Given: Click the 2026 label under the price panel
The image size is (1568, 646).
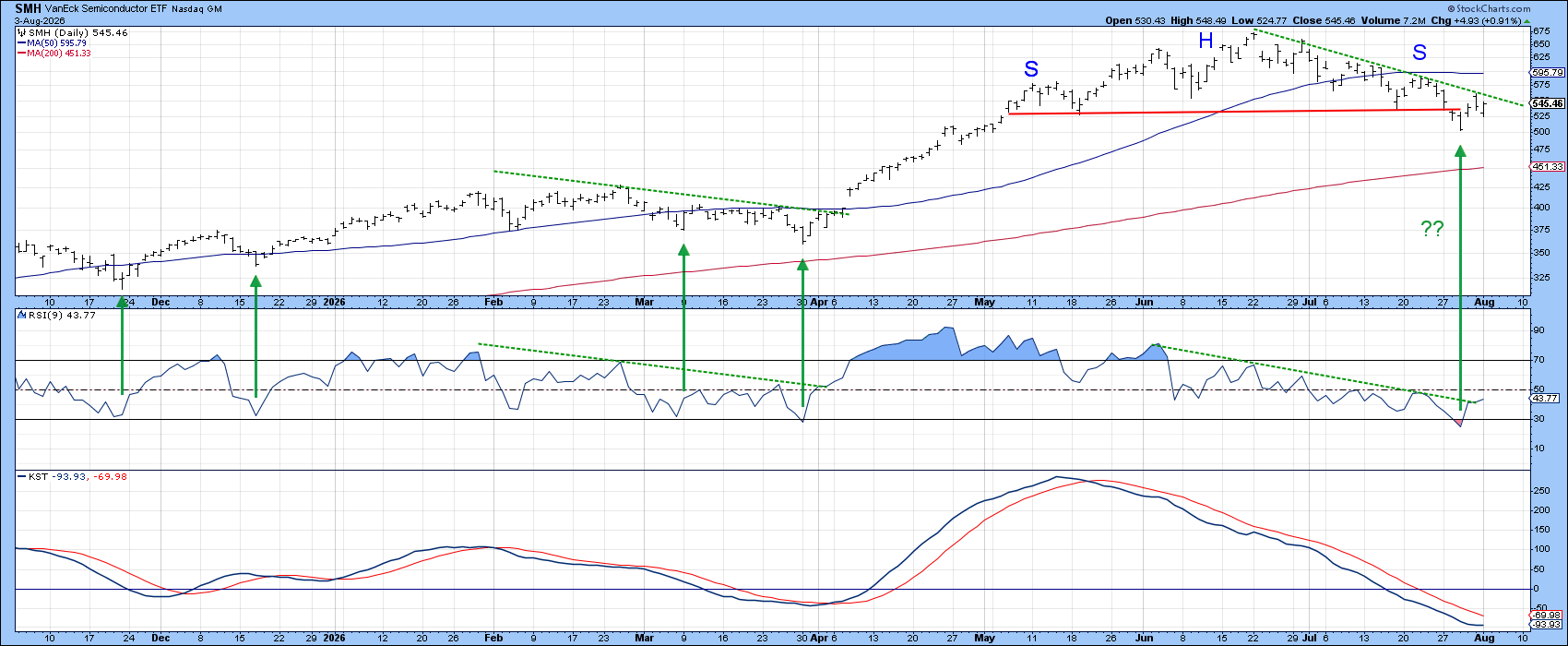Looking at the screenshot, I should (333, 302).
